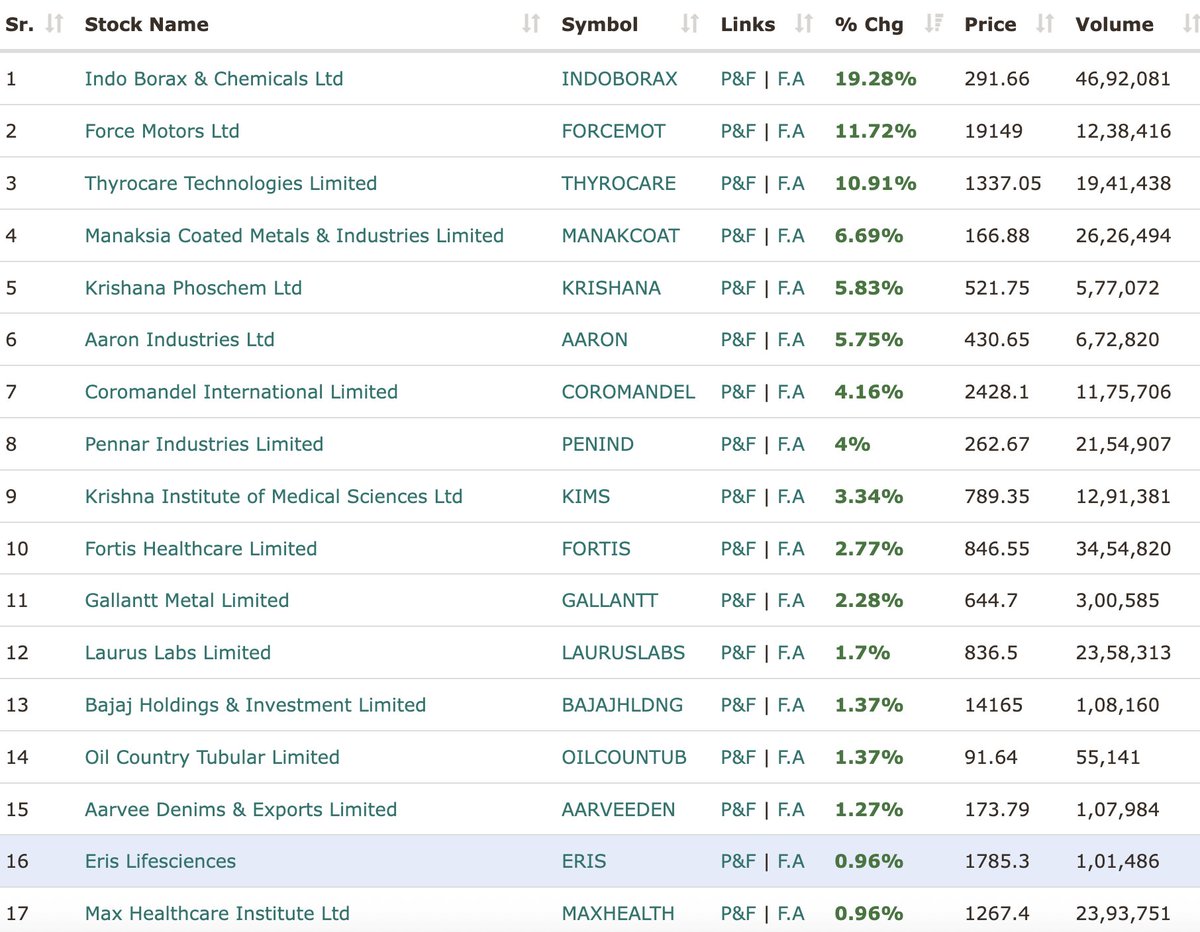Click the Stock Name column header text
The height and width of the screenshot is (932, 1200).
147,24
